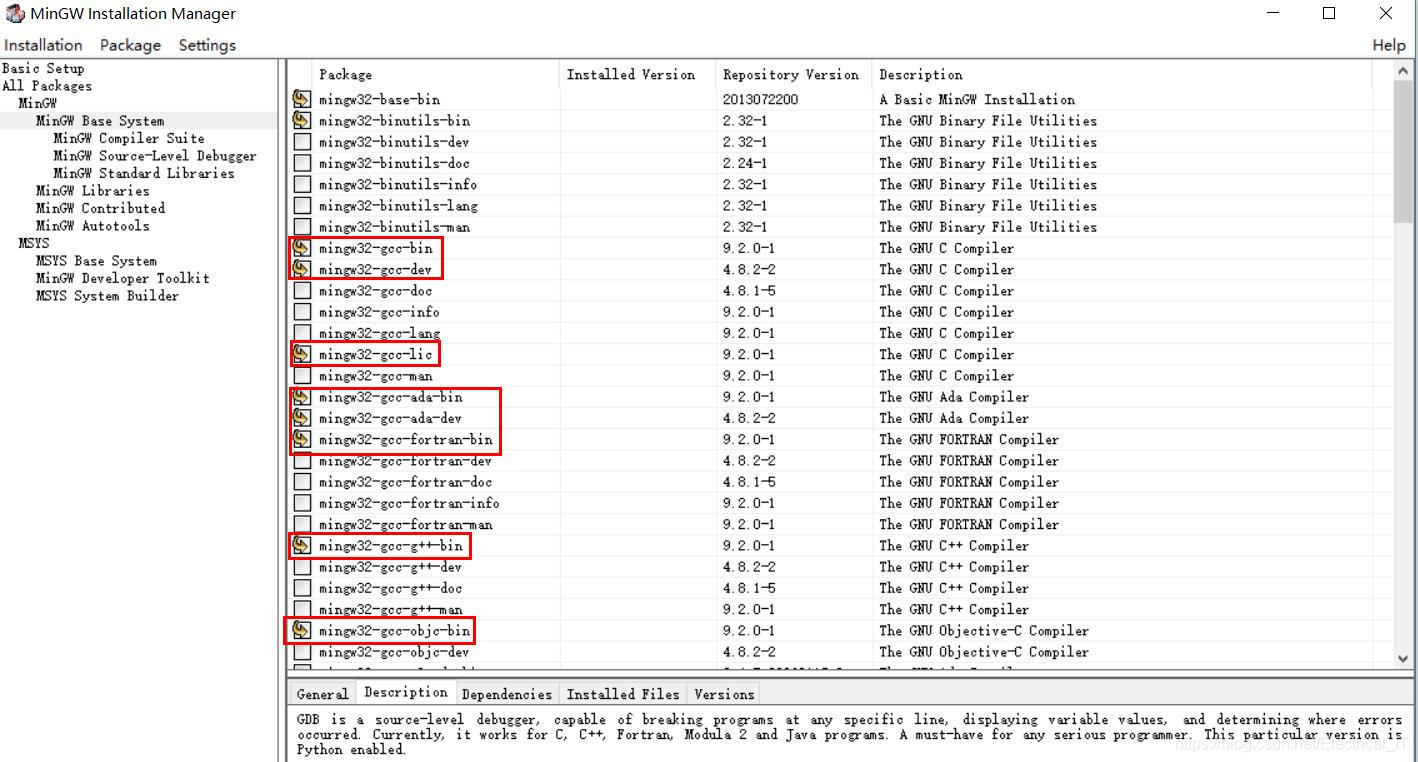The image size is (1418, 762).
Task: Select the mingw32-gcc-man checkbox
Action: coord(302,375)
